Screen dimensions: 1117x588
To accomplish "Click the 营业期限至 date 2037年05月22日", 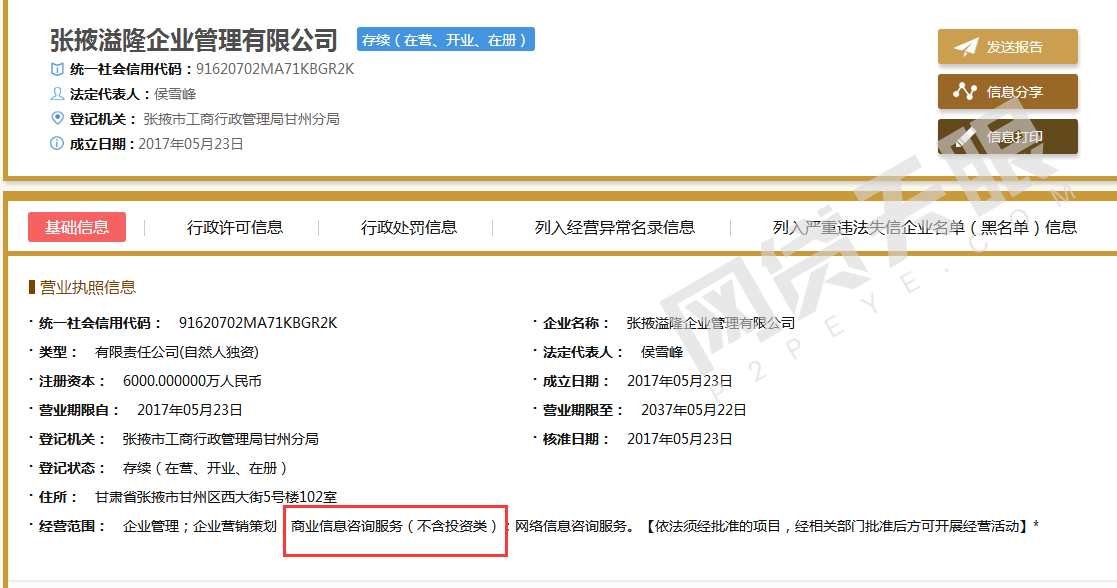I will point(694,410).
